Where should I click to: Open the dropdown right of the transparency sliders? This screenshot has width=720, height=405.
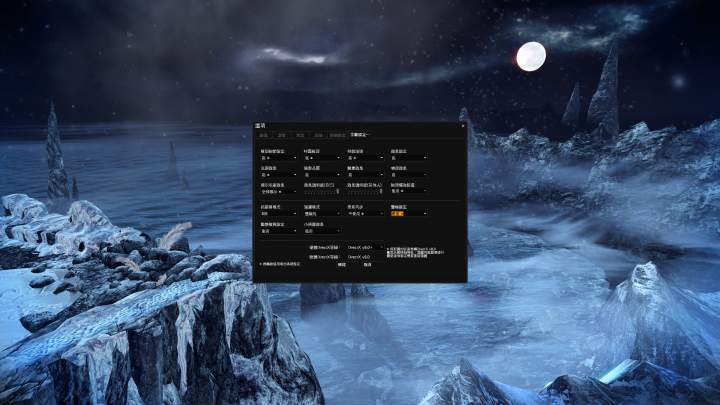coord(409,191)
